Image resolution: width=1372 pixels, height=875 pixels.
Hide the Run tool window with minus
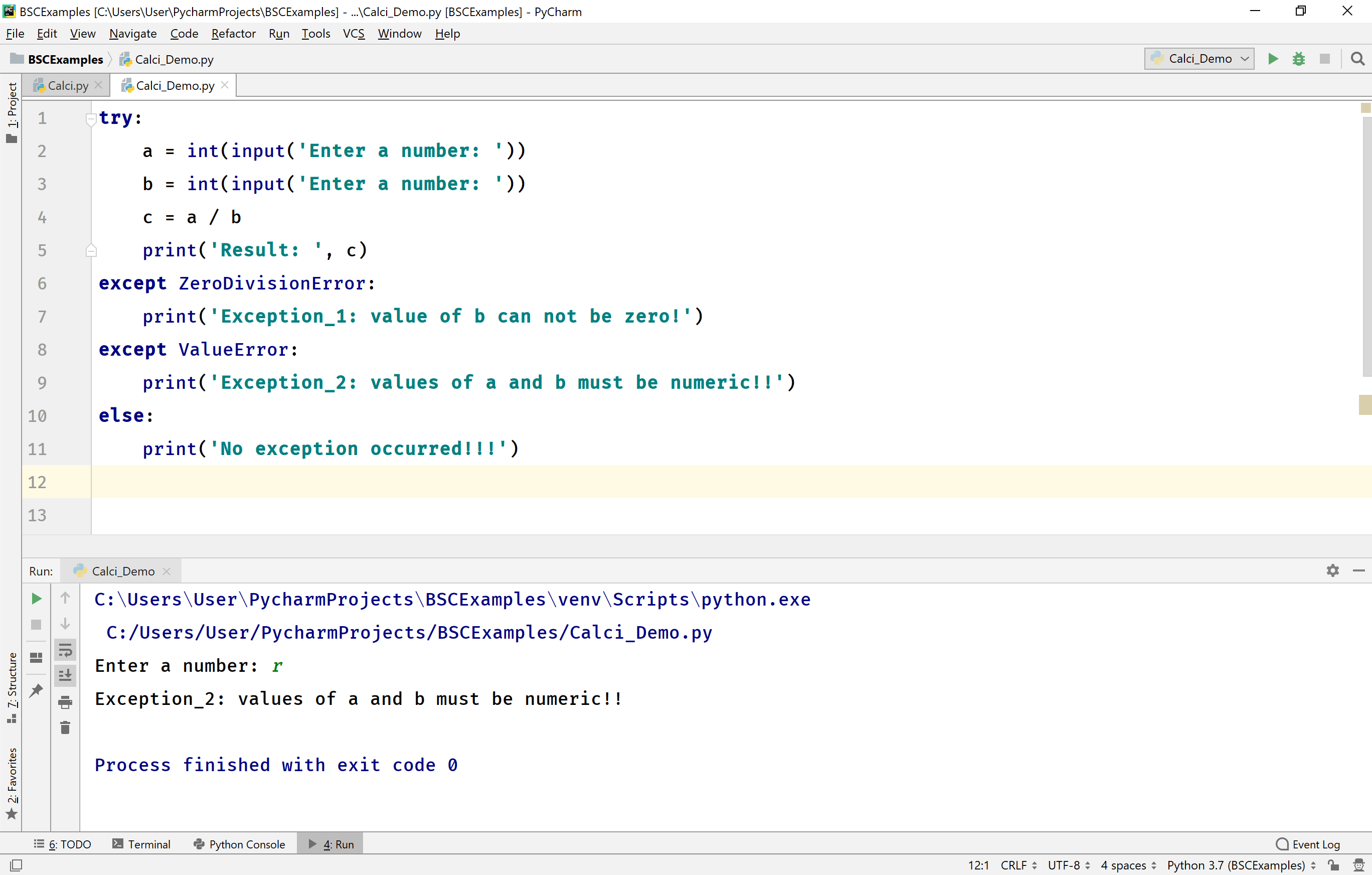[1358, 570]
